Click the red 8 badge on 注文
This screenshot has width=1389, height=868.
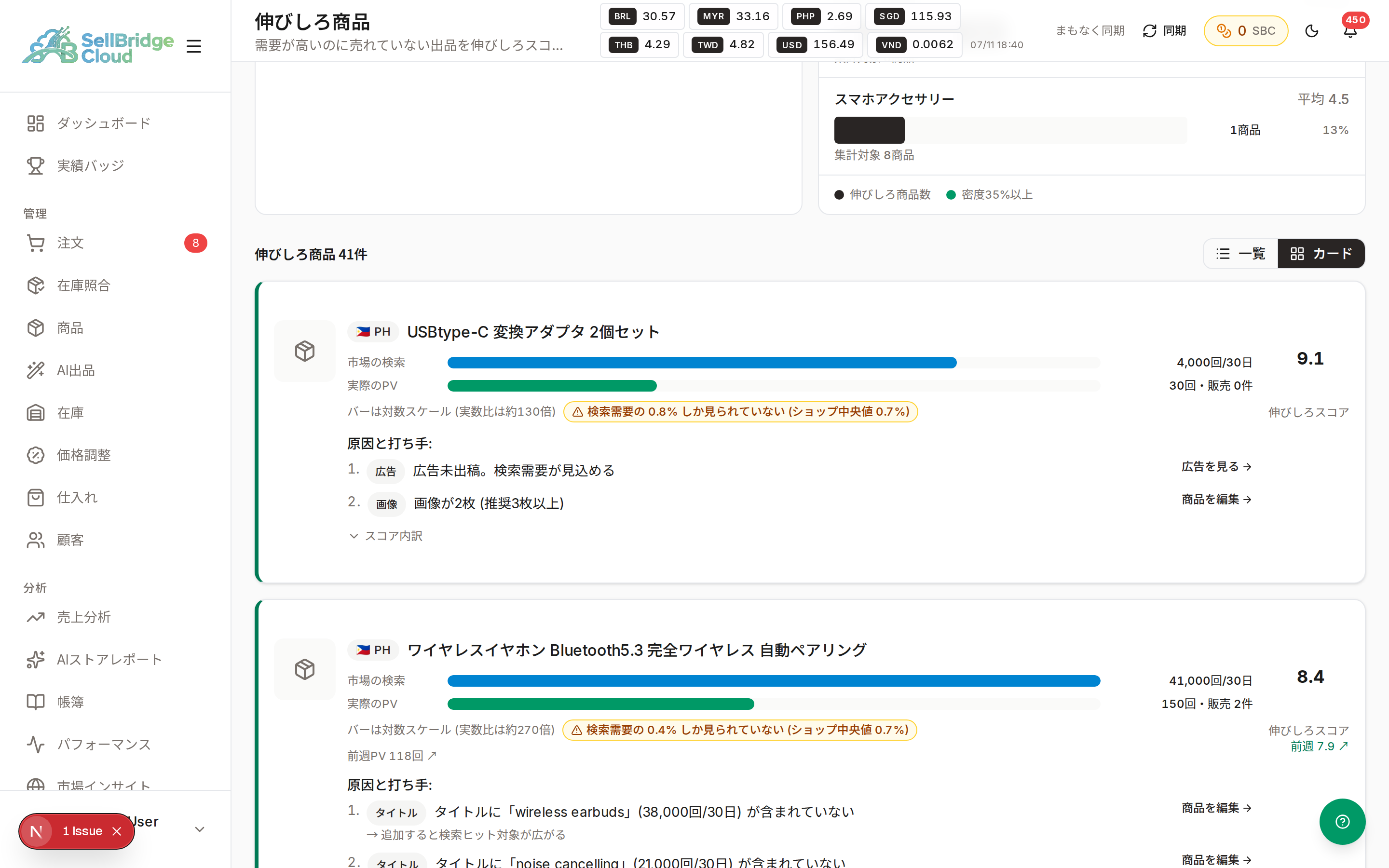click(196, 243)
